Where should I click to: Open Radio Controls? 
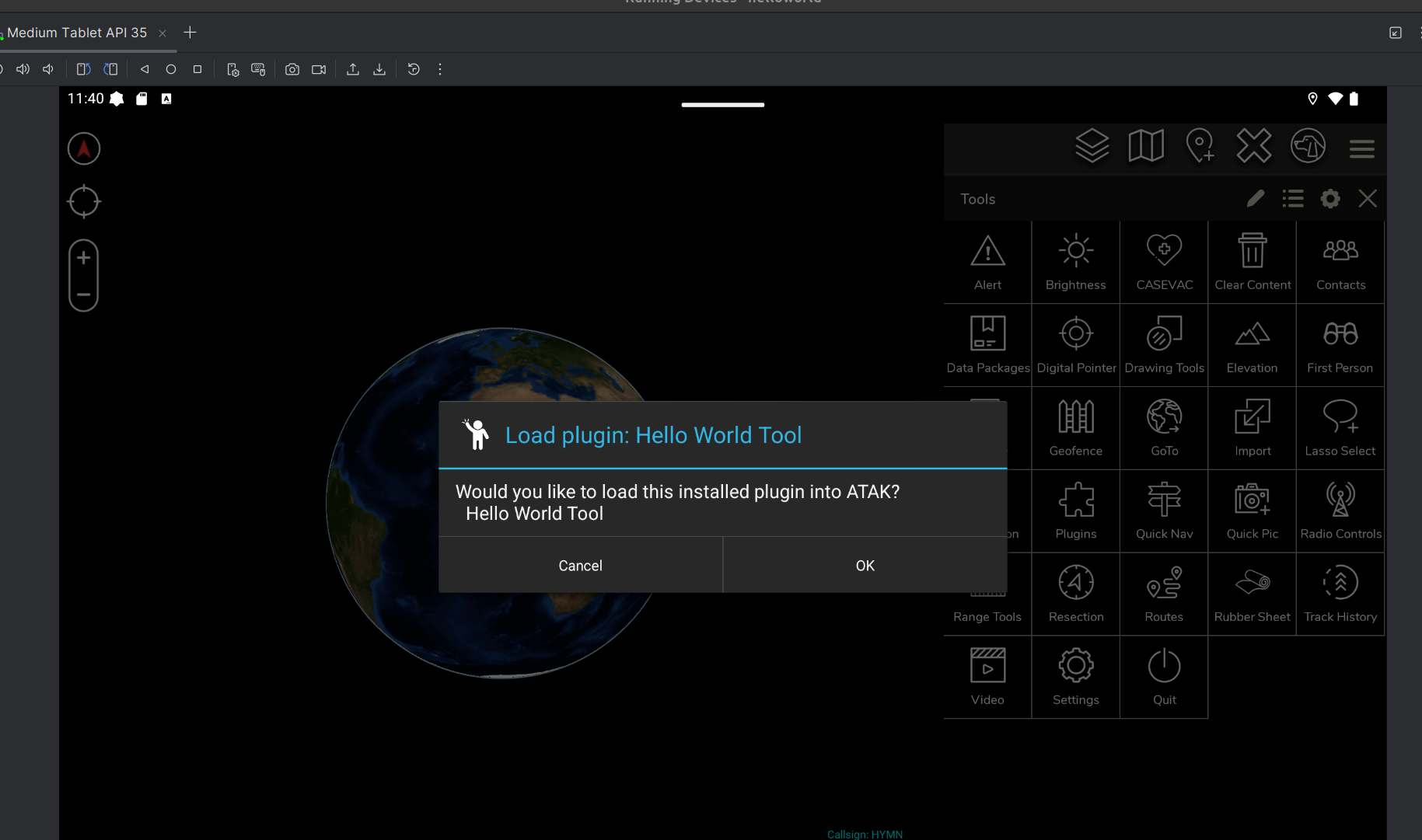[x=1340, y=511]
